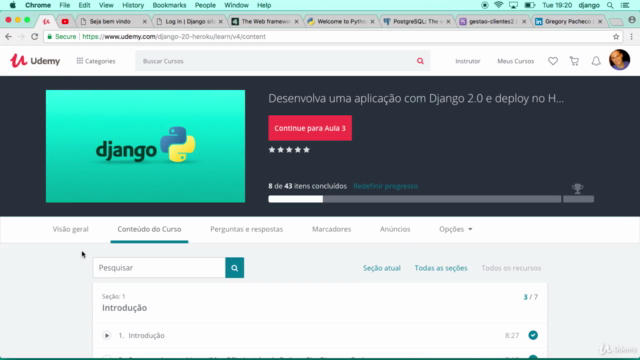This screenshot has height=360, width=640.
Task: Click the screen recording status icon
Action: 484,5
